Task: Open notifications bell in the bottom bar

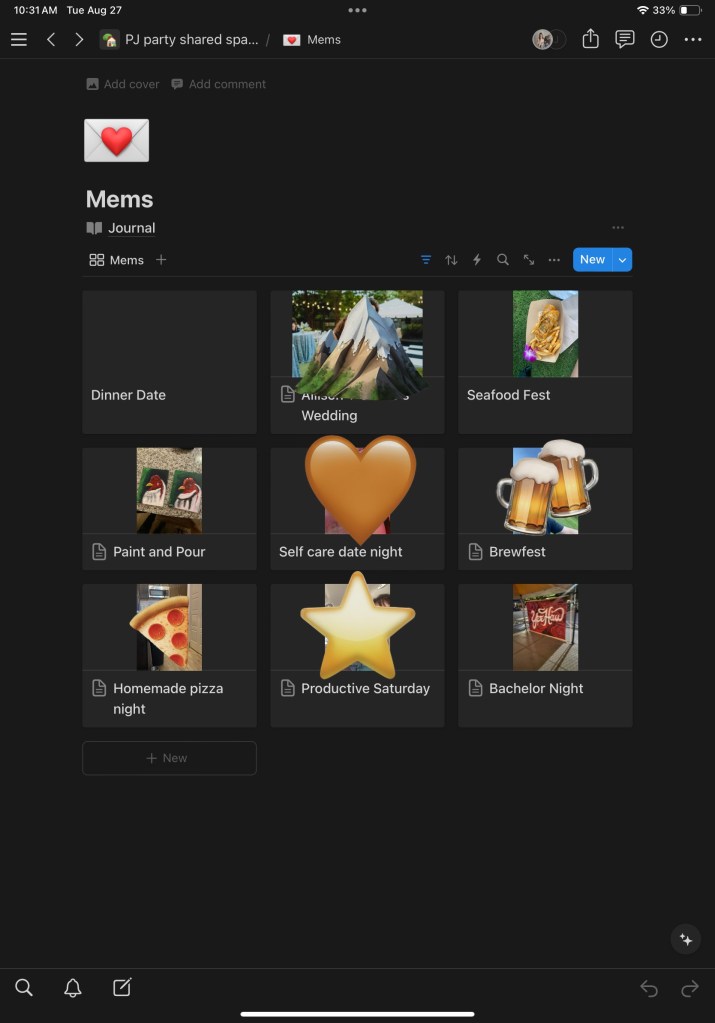Action: coord(72,988)
